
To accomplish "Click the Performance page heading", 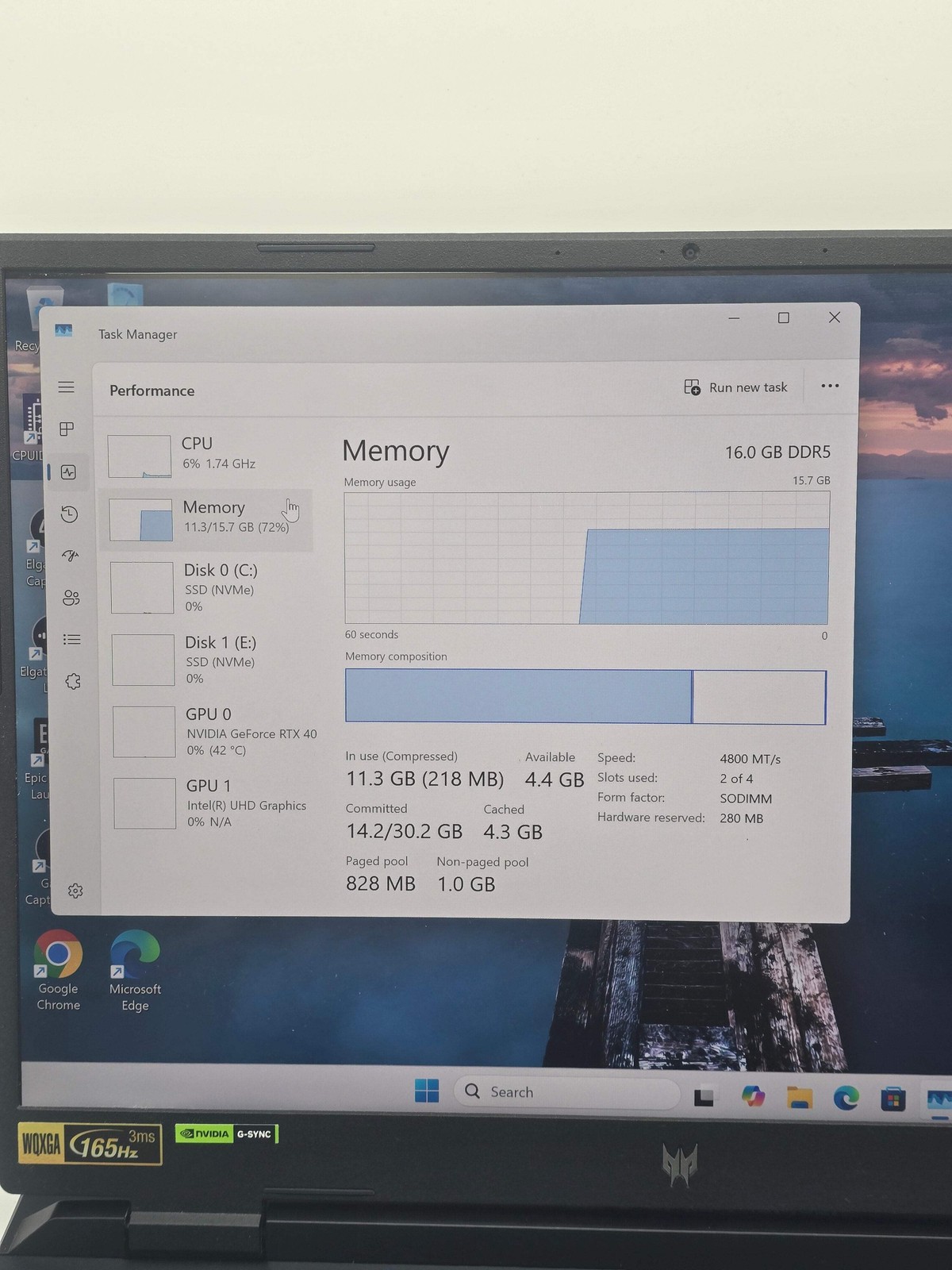I will [x=152, y=391].
